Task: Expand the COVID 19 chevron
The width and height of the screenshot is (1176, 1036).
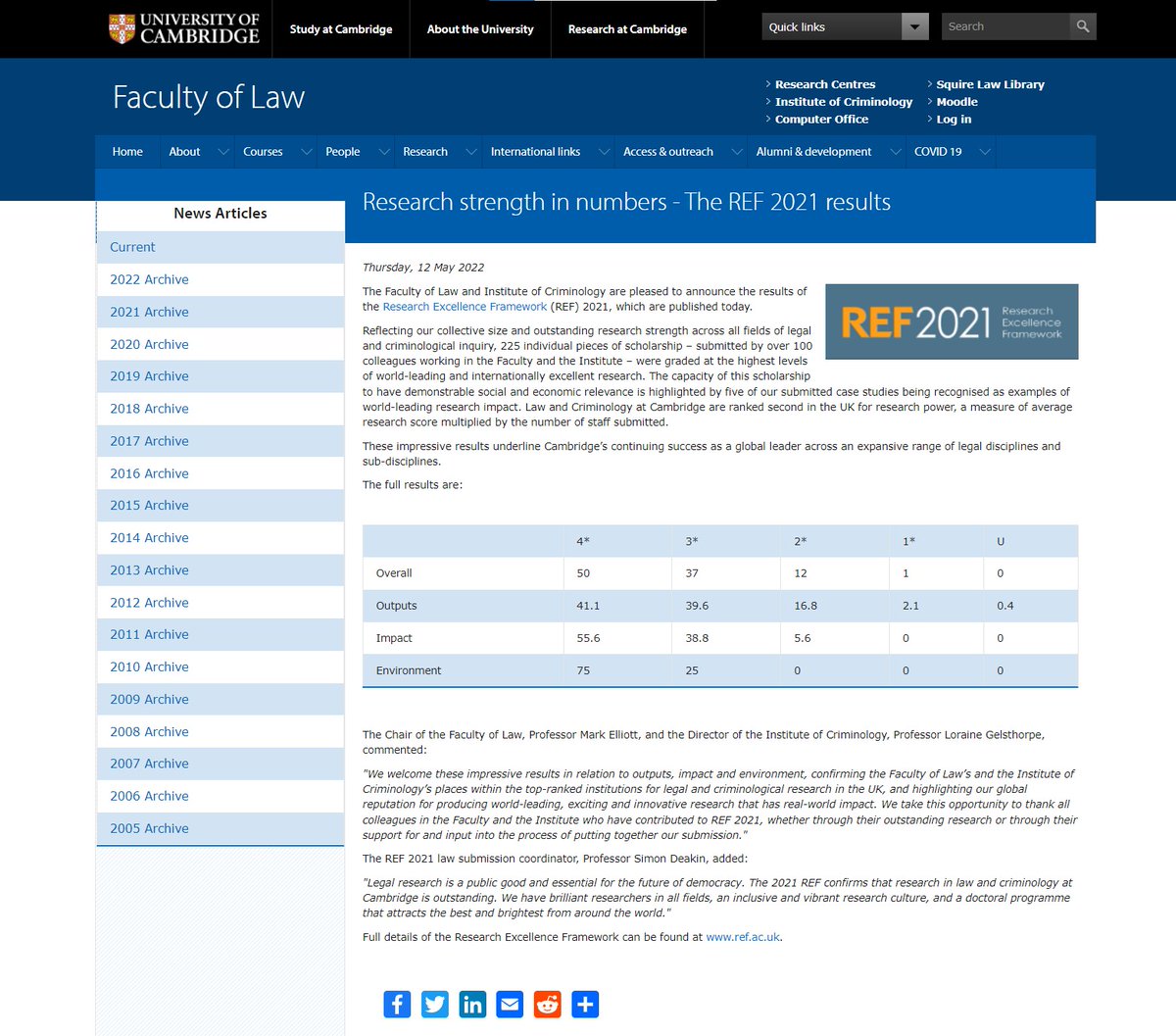Action: click(x=985, y=152)
